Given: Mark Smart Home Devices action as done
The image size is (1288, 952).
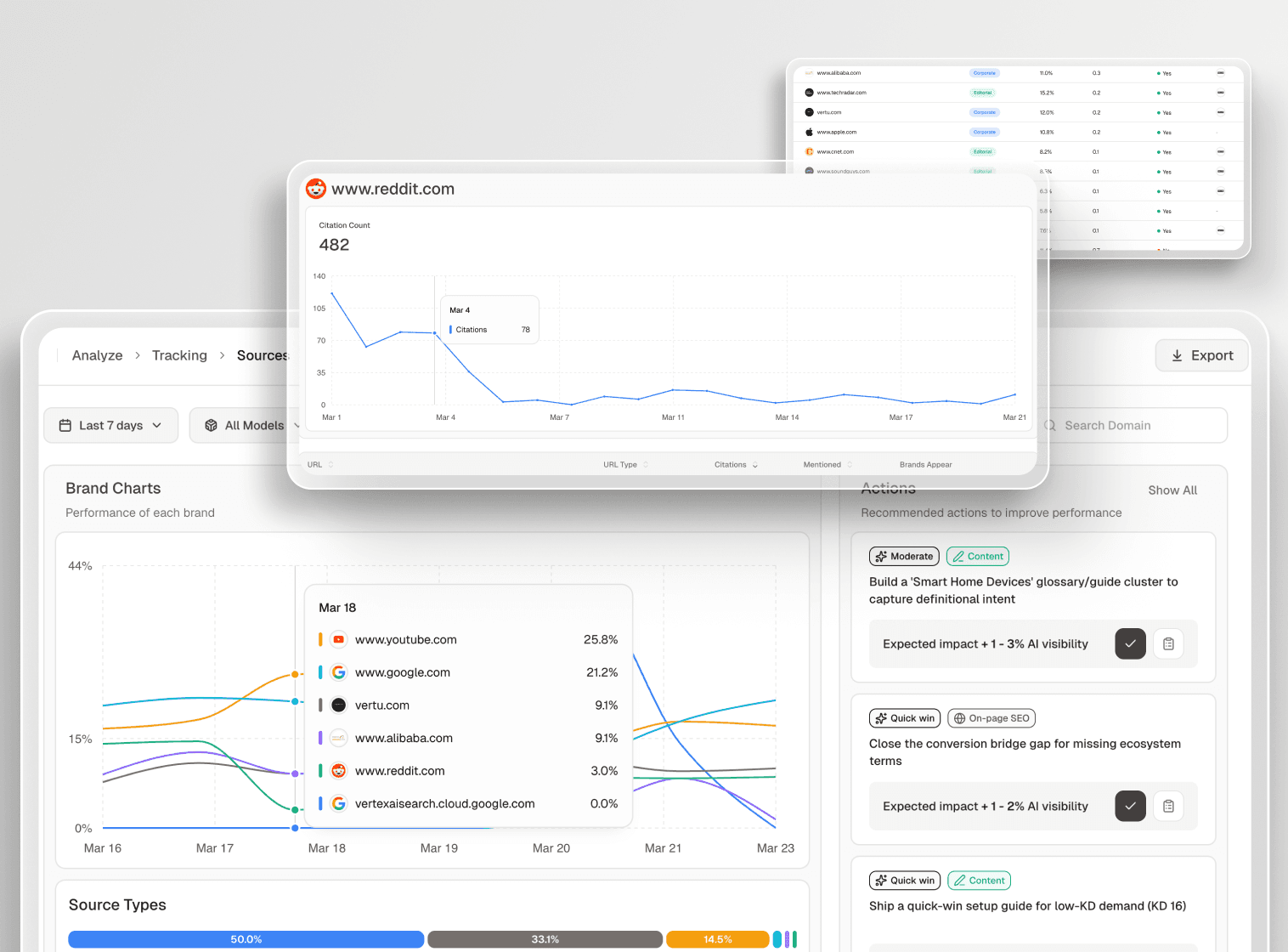Looking at the screenshot, I should [1130, 644].
